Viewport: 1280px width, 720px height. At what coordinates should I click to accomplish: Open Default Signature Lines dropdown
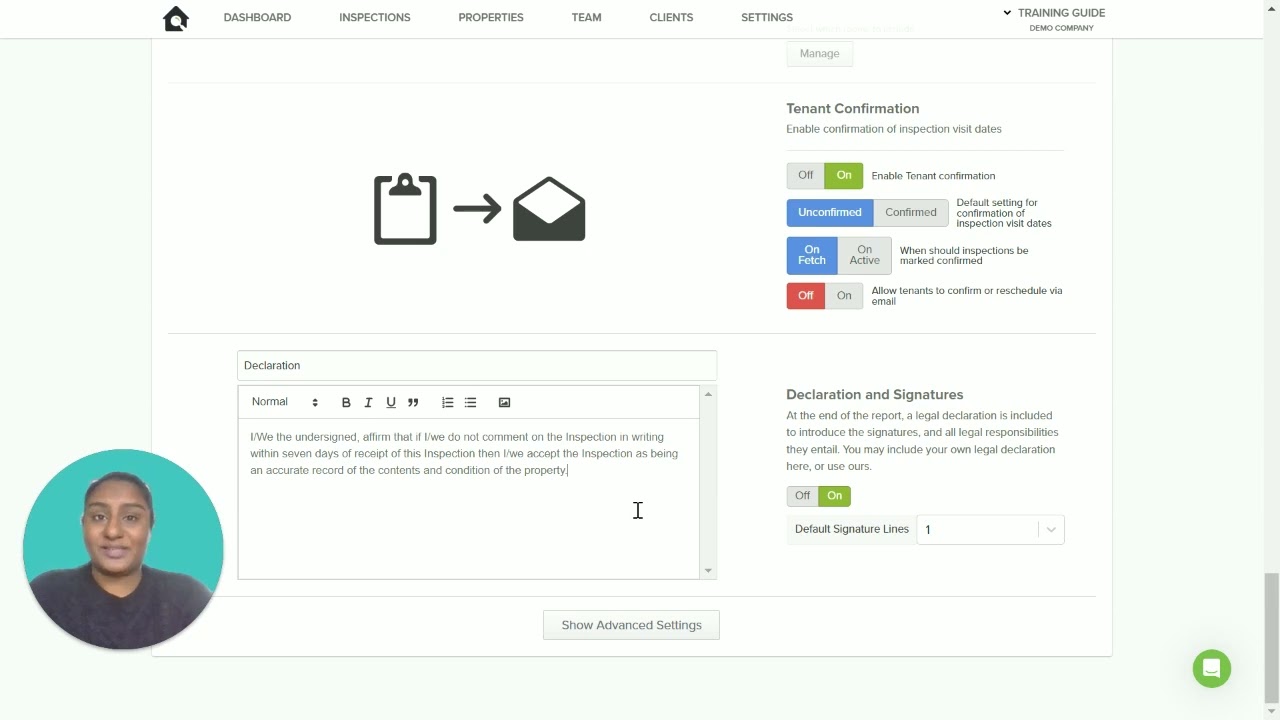coord(990,529)
